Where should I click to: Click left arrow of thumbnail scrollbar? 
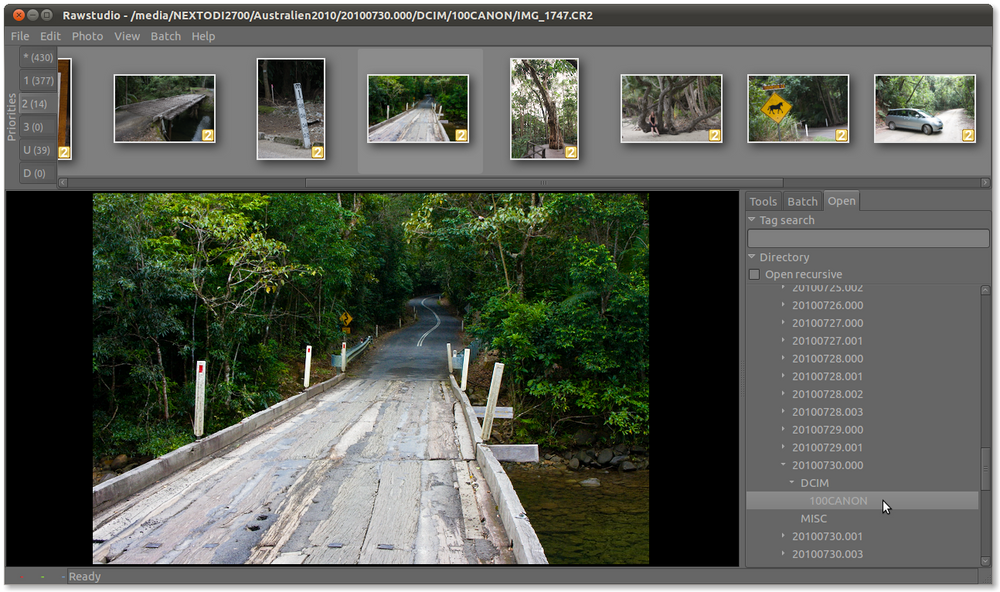pyautogui.click(x=63, y=182)
